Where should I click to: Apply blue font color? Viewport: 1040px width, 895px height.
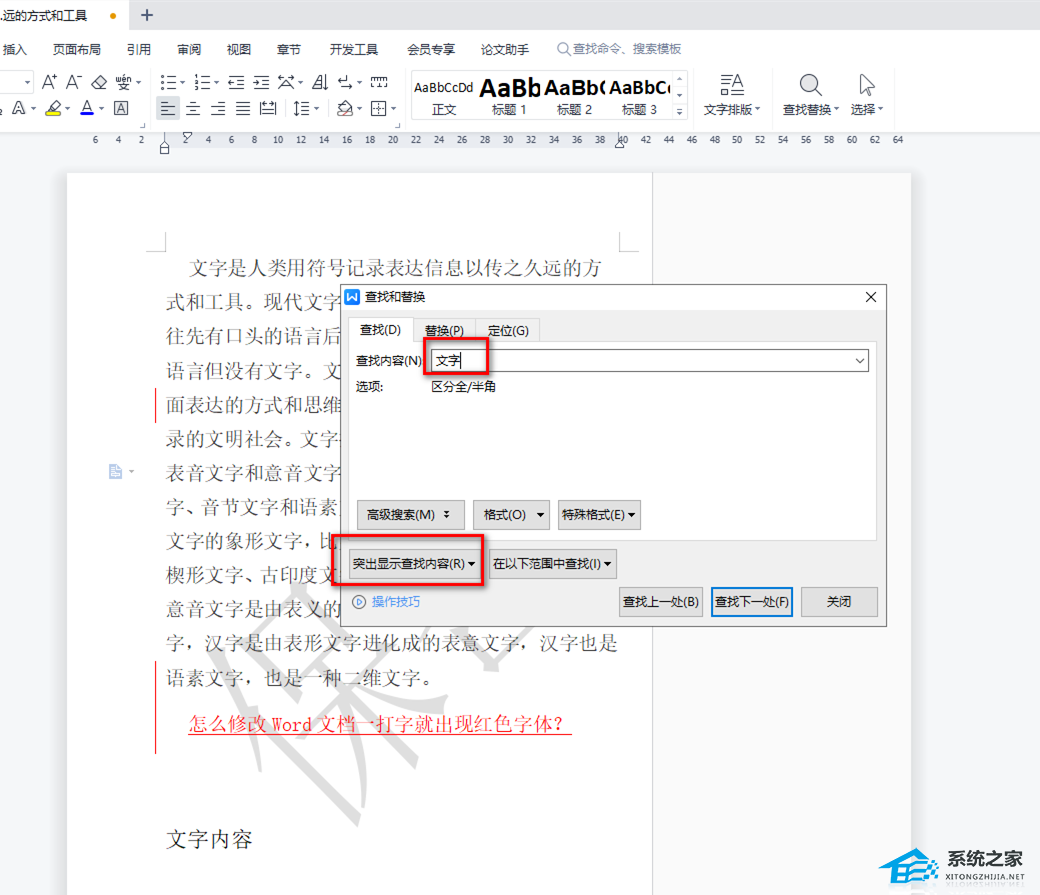[x=87, y=108]
